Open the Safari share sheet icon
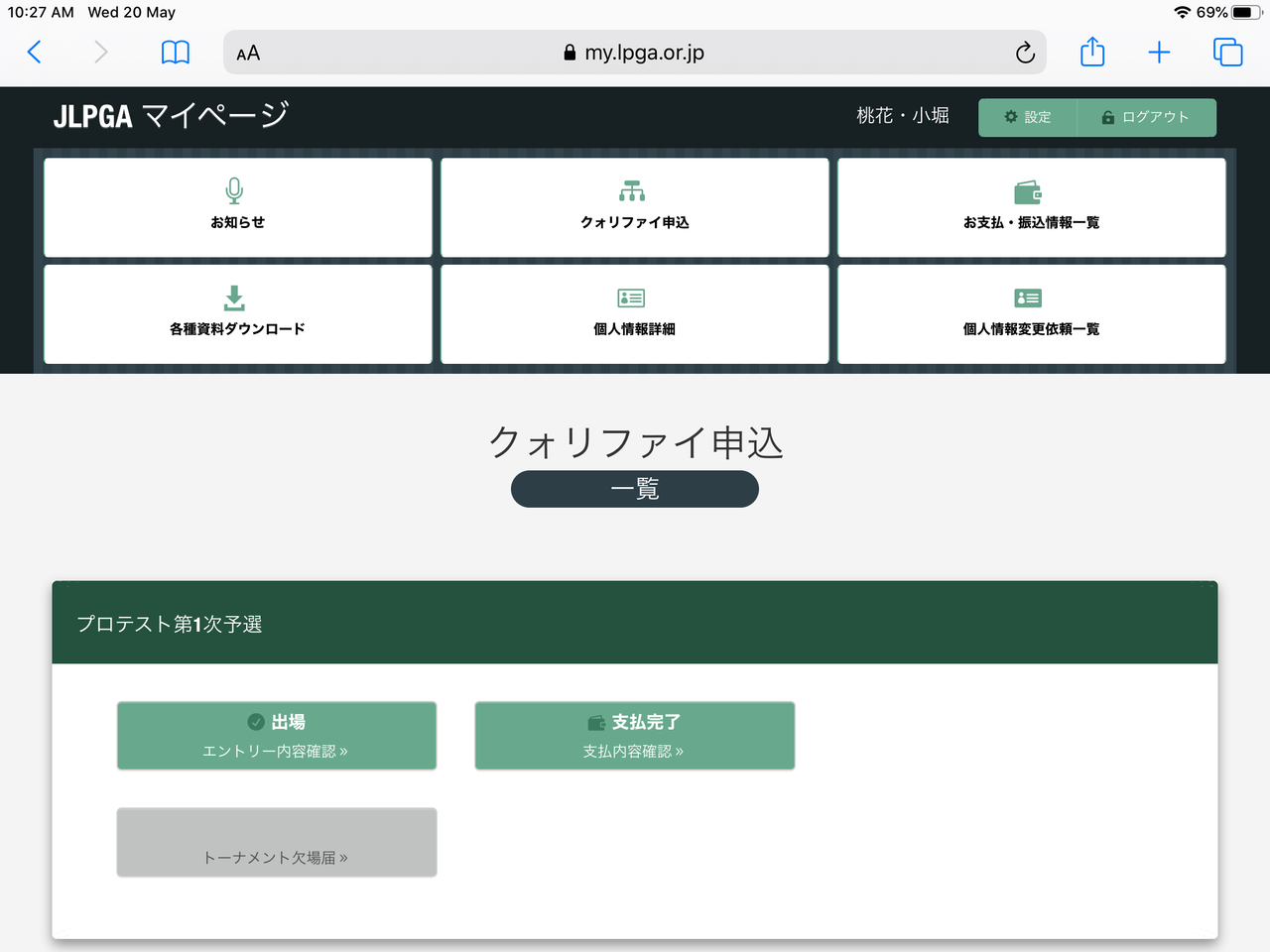1270x952 pixels. pyautogui.click(x=1092, y=52)
